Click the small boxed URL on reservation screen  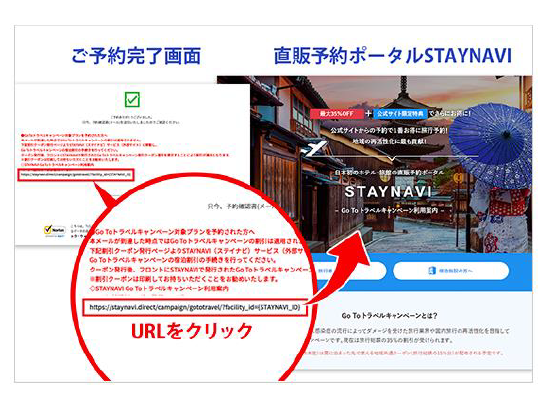coord(76,175)
